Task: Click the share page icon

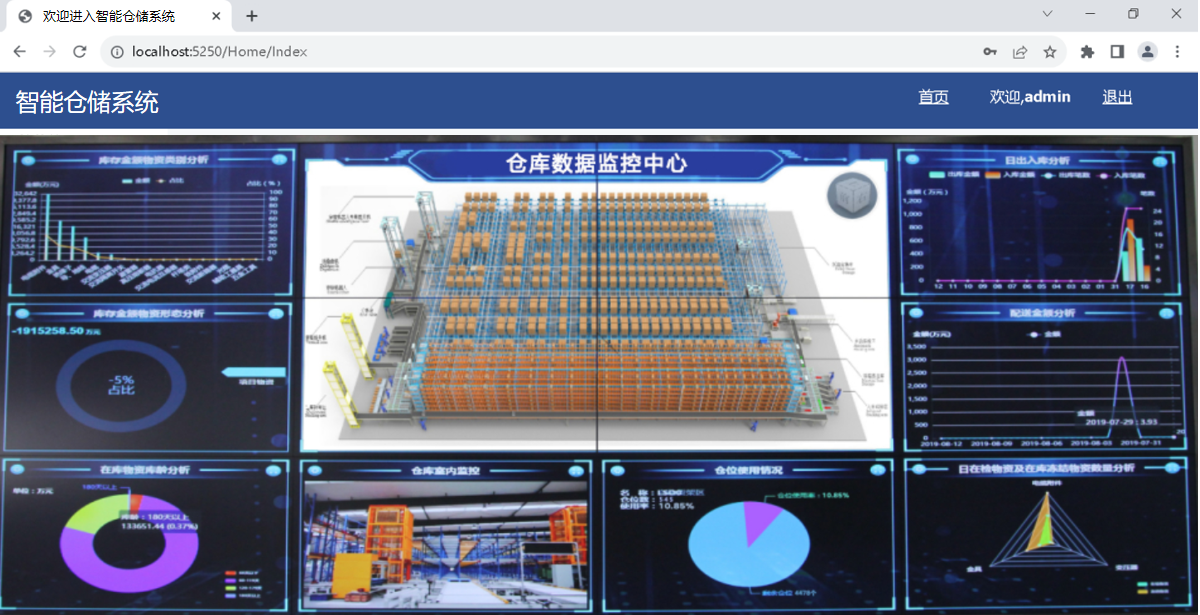Action: (x=1020, y=52)
